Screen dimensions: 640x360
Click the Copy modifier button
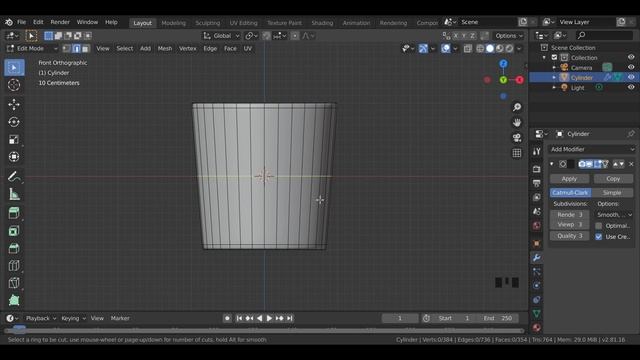[x=613, y=179]
